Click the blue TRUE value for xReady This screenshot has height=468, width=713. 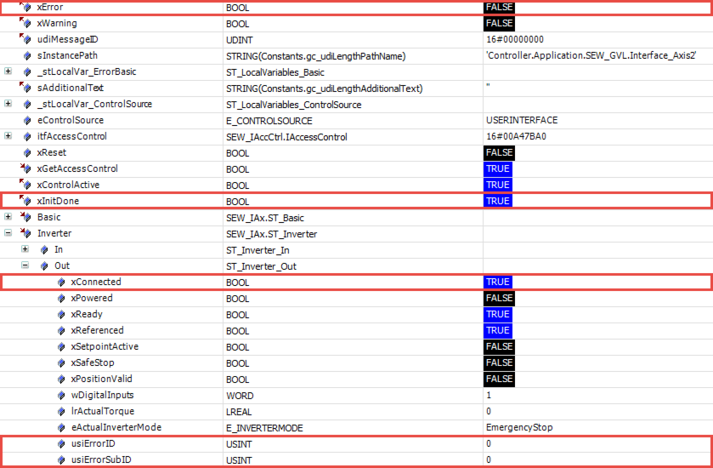[x=497, y=314]
